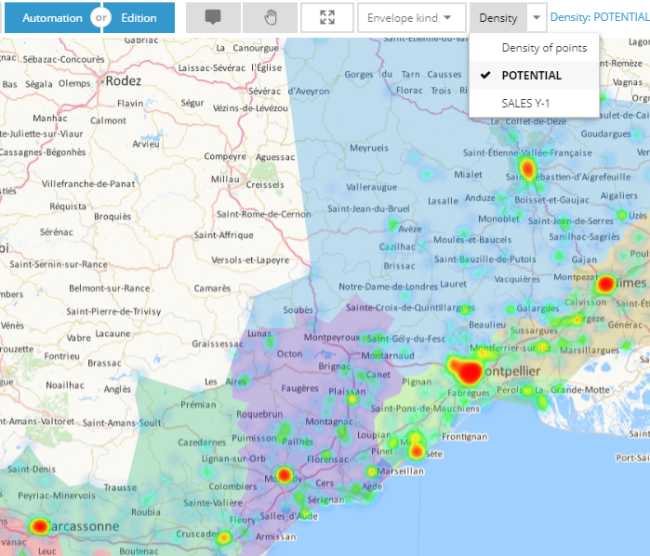Click the speech bubble comment icon
This screenshot has height=556, width=650.
click(x=212, y=17)
